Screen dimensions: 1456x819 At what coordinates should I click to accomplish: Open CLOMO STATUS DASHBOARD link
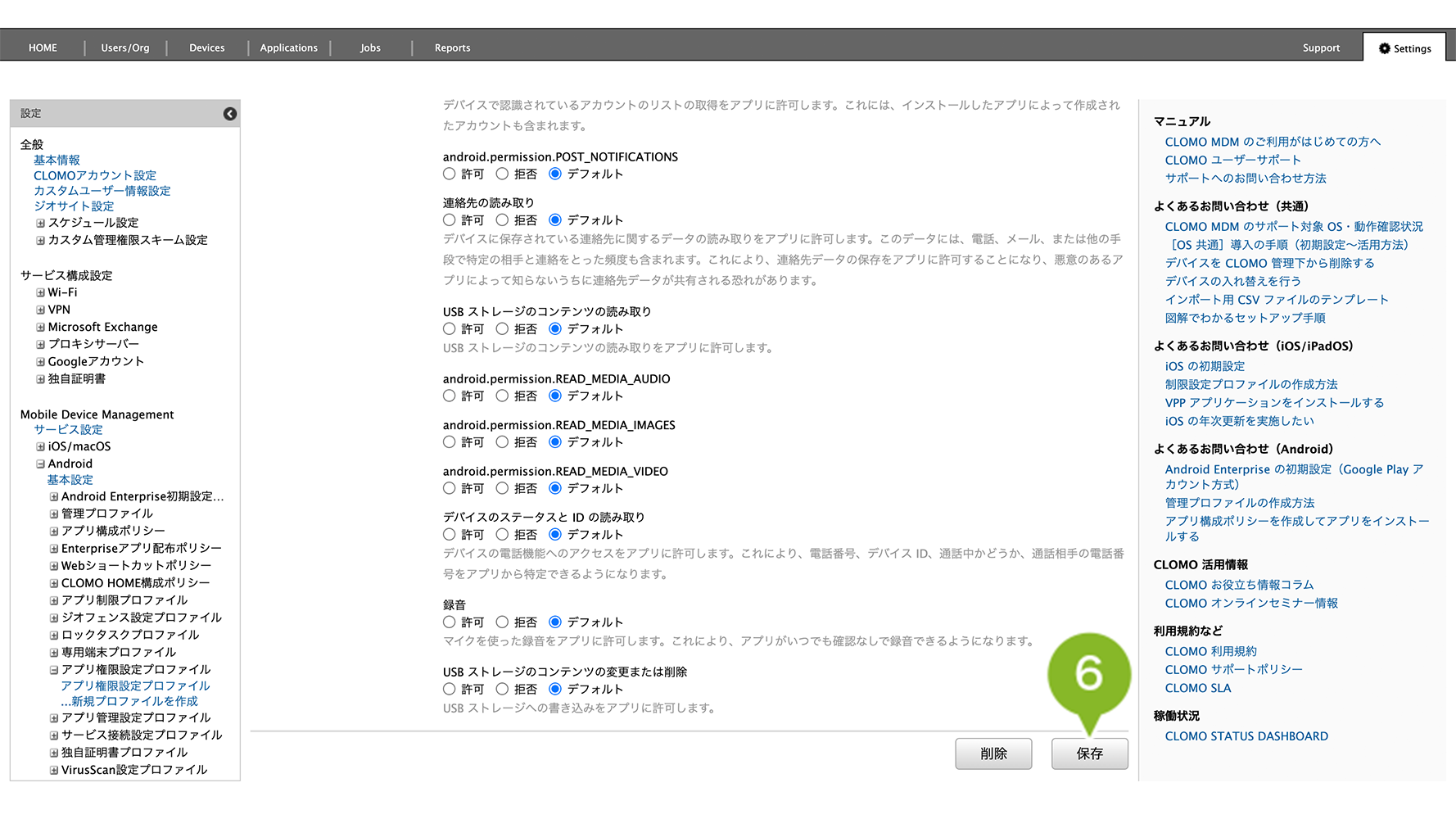[1246, 736]
